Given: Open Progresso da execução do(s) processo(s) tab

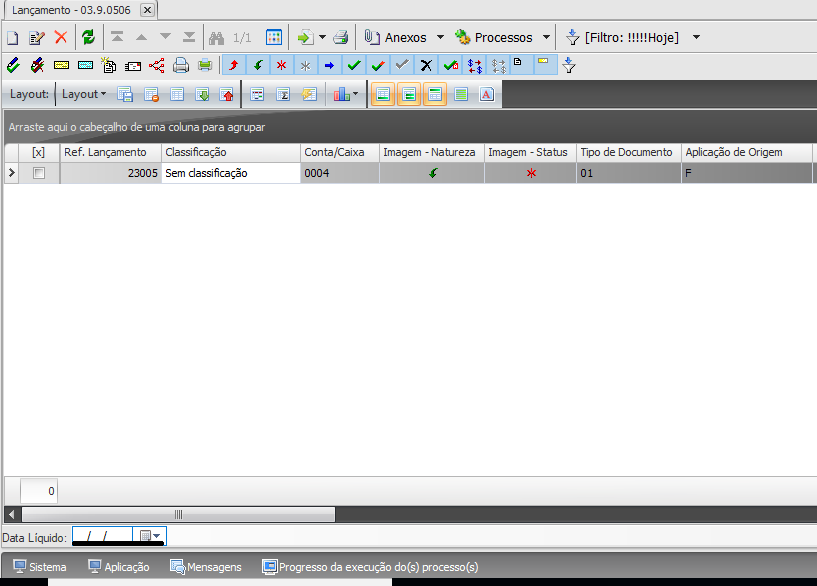Looking at the screenshot, I should (370, 567).
